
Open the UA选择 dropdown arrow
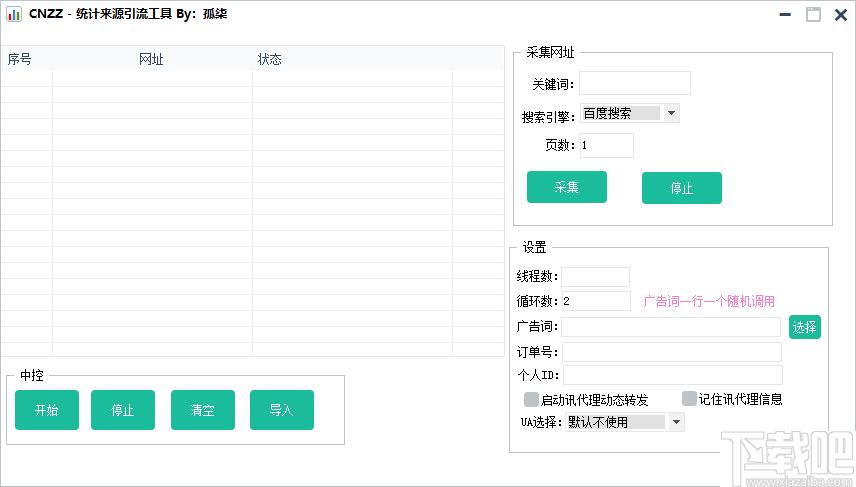676,421
